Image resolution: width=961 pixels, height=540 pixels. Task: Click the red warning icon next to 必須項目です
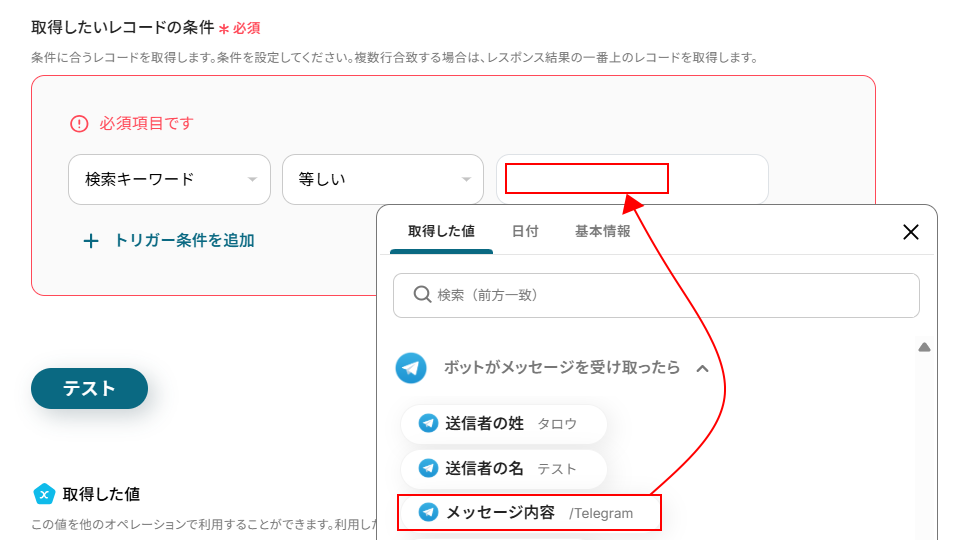[79, 124]
